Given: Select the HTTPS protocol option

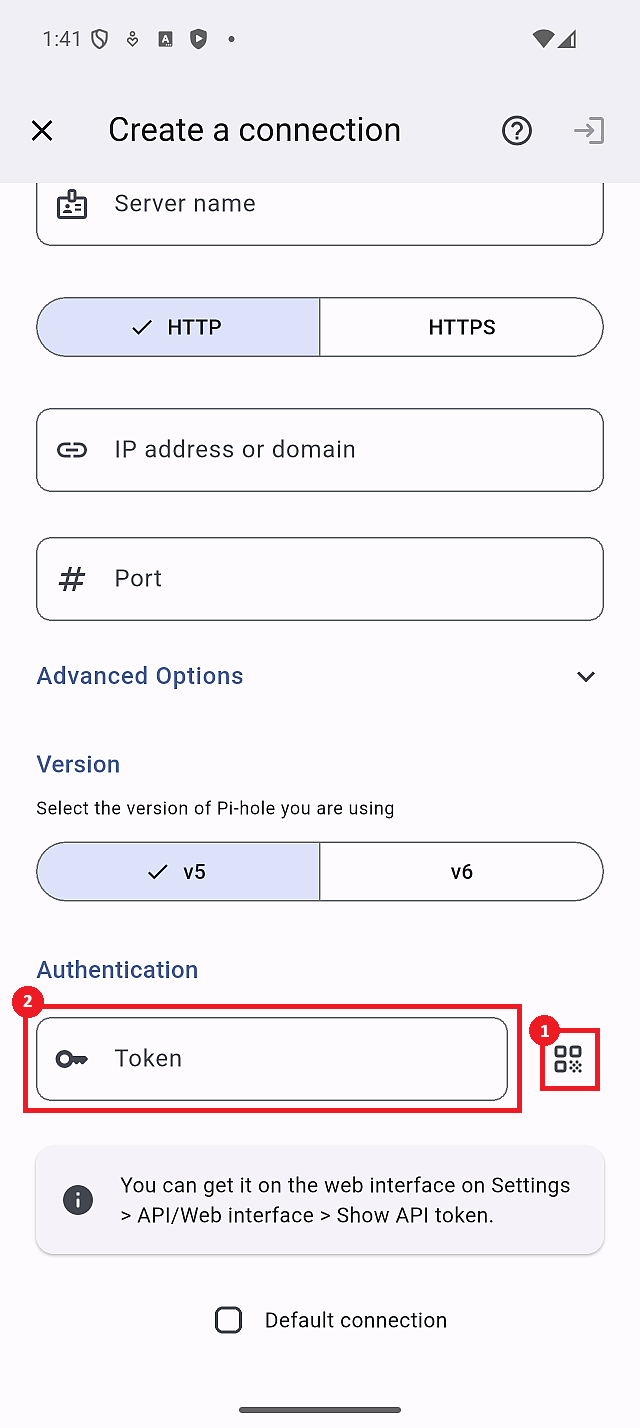Looking at the screenshot, I should 461,326.
